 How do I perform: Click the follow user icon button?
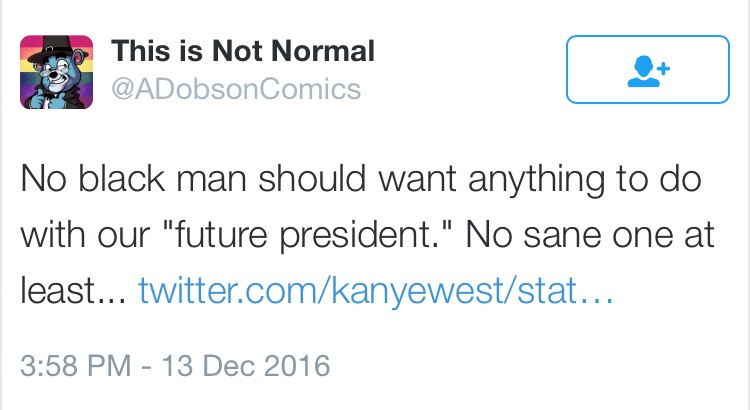click(x=648, y=69)
